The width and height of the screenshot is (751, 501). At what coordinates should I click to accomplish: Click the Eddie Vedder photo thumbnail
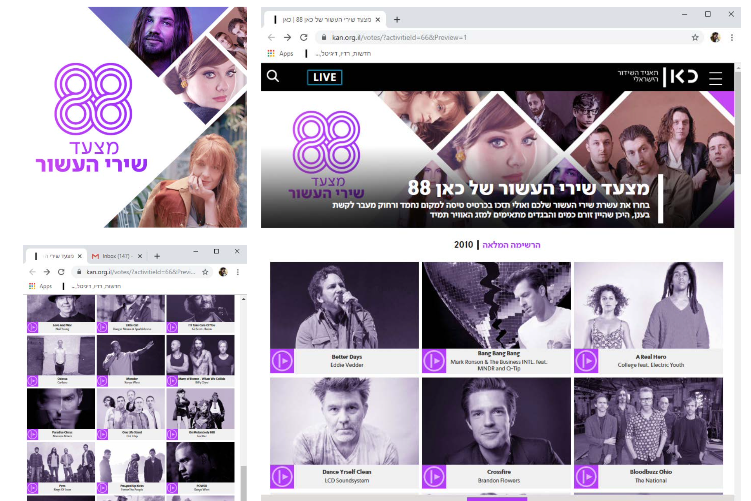pyautogui.click(x=344, y=305)
